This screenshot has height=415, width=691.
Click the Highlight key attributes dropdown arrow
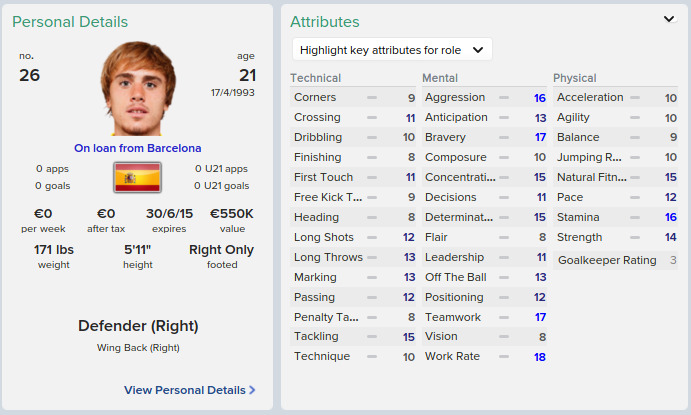point(478,50)
